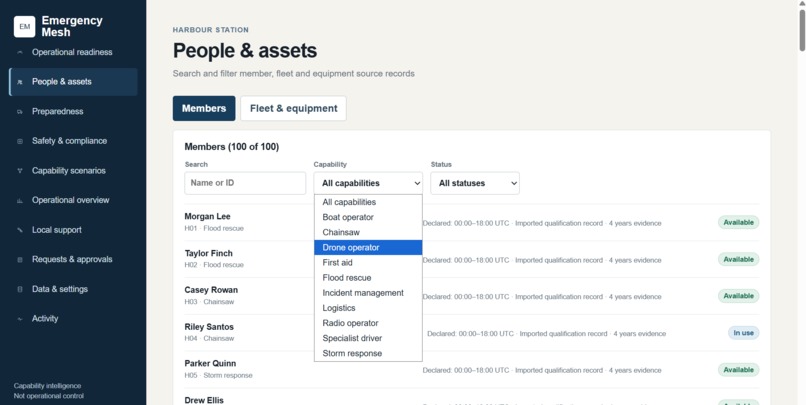Image resolution: width=806 pixels, height=405 pixels.
Task: Go to Preparedness section
Action: (73, 112)
